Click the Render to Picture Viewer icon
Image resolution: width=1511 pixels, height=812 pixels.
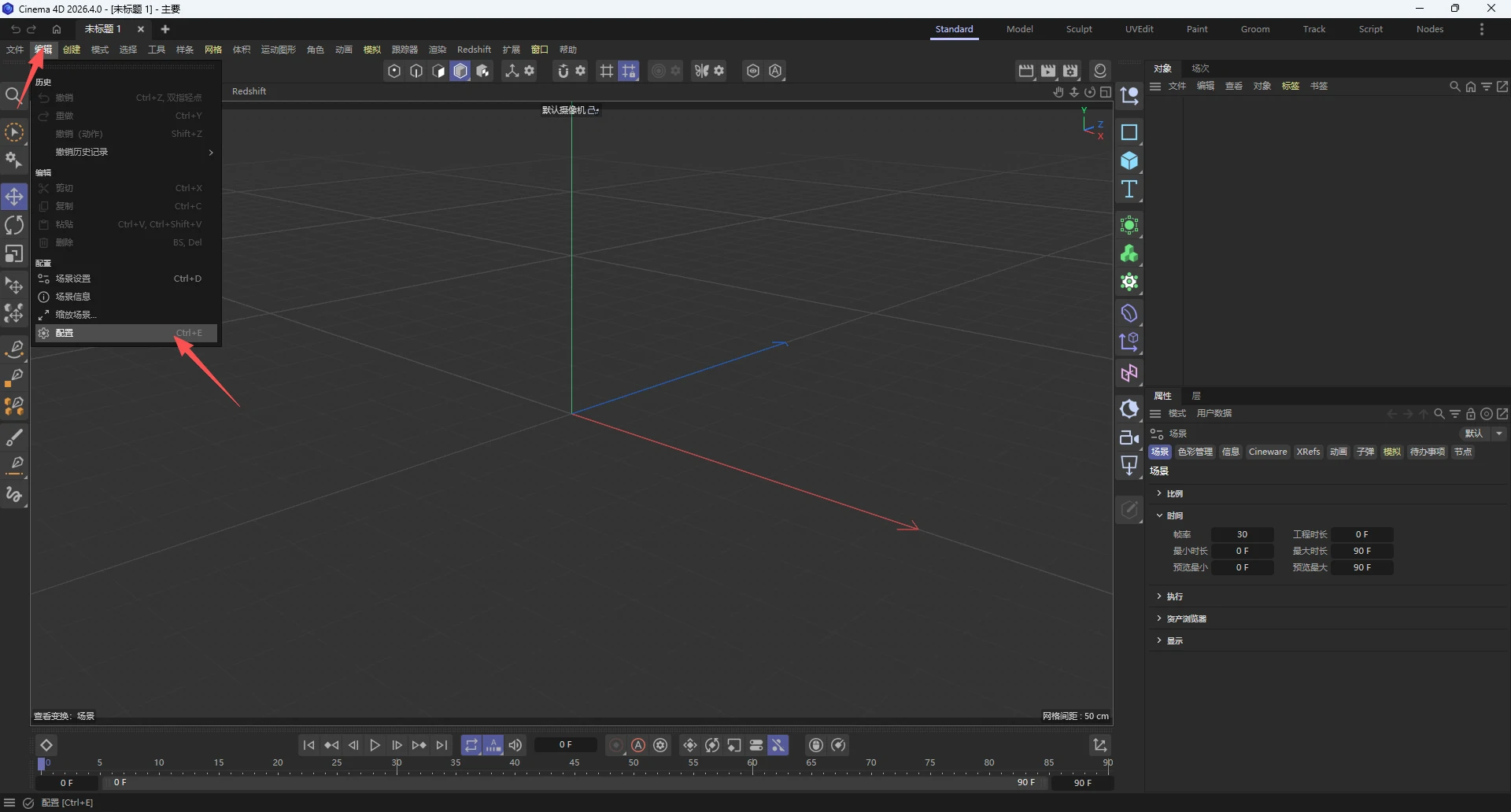pos(1048,71)
